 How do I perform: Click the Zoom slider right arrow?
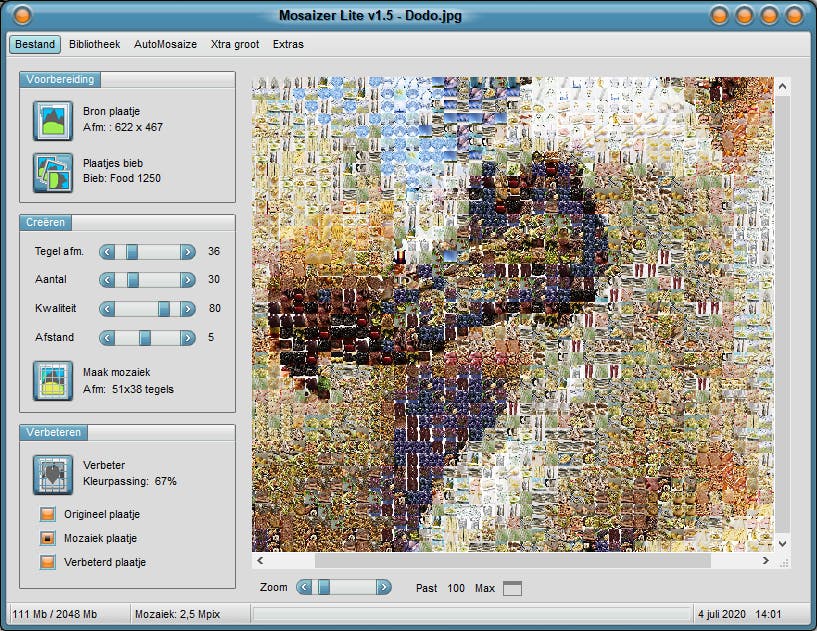383,587
